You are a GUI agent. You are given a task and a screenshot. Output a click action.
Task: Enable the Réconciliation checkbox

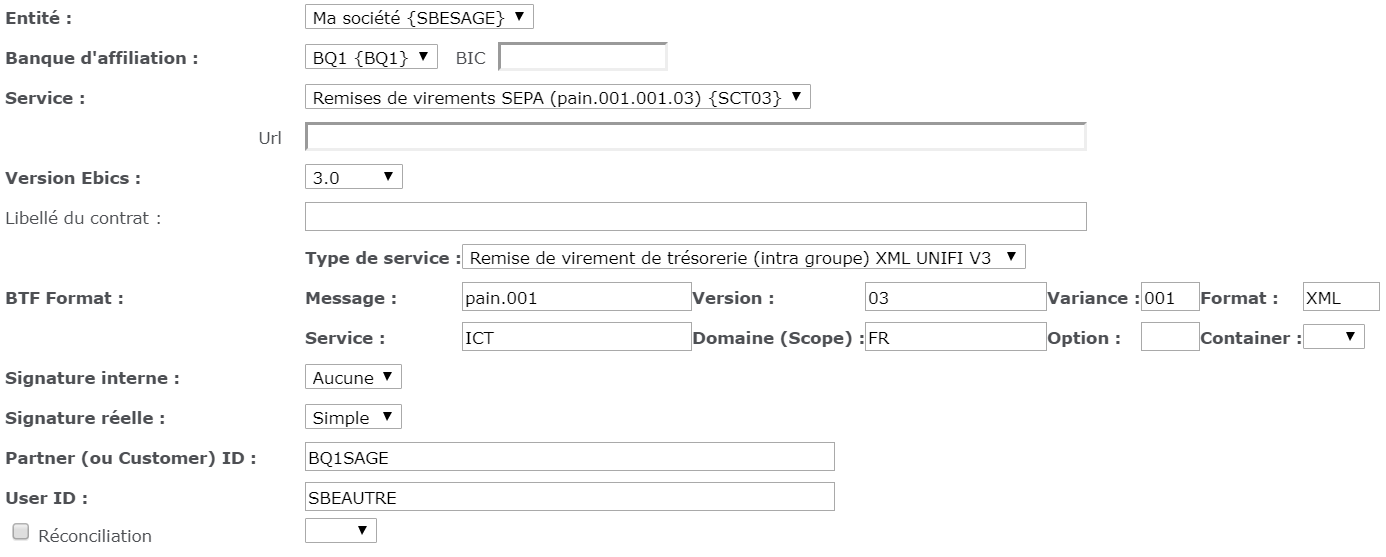(x=21, y=533)
